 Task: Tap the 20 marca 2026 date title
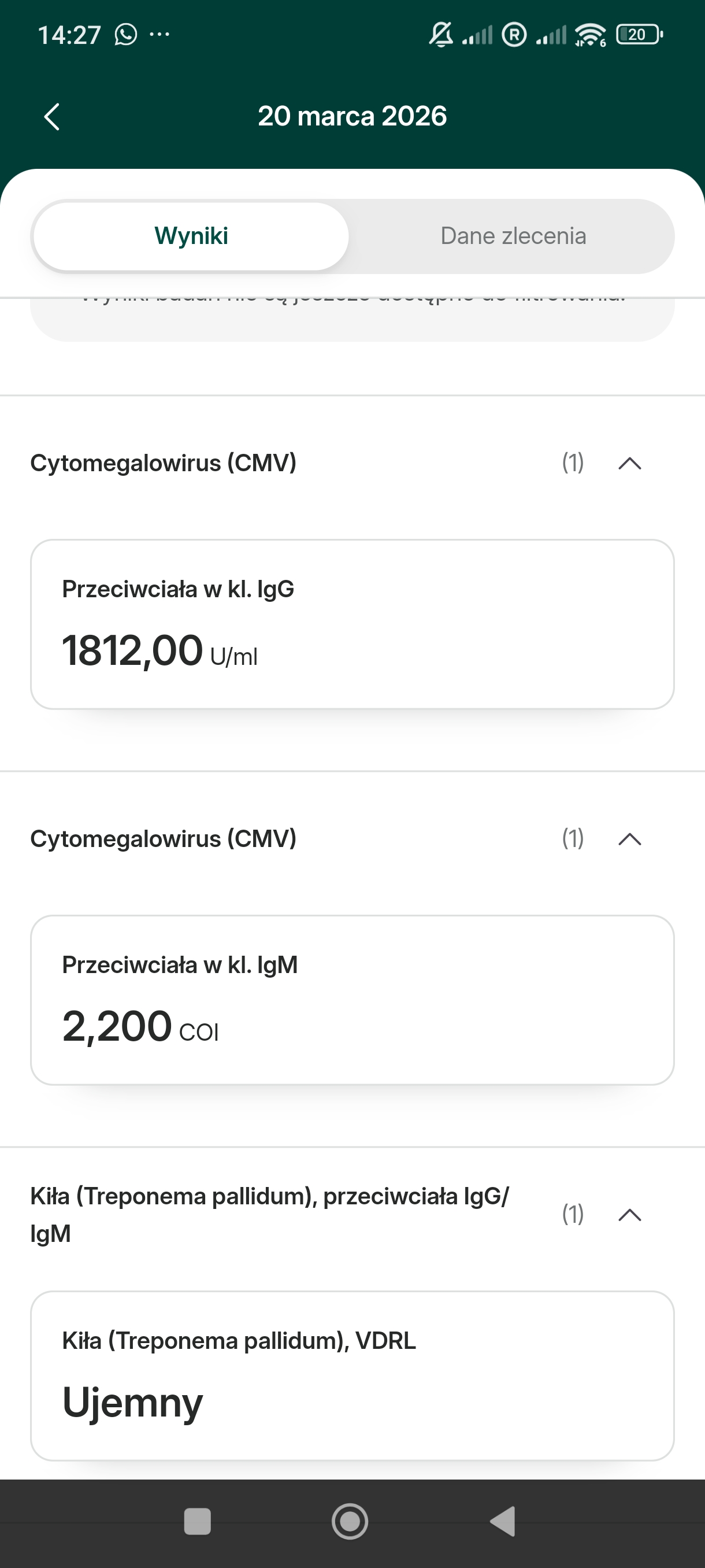[x=352, y=116]
